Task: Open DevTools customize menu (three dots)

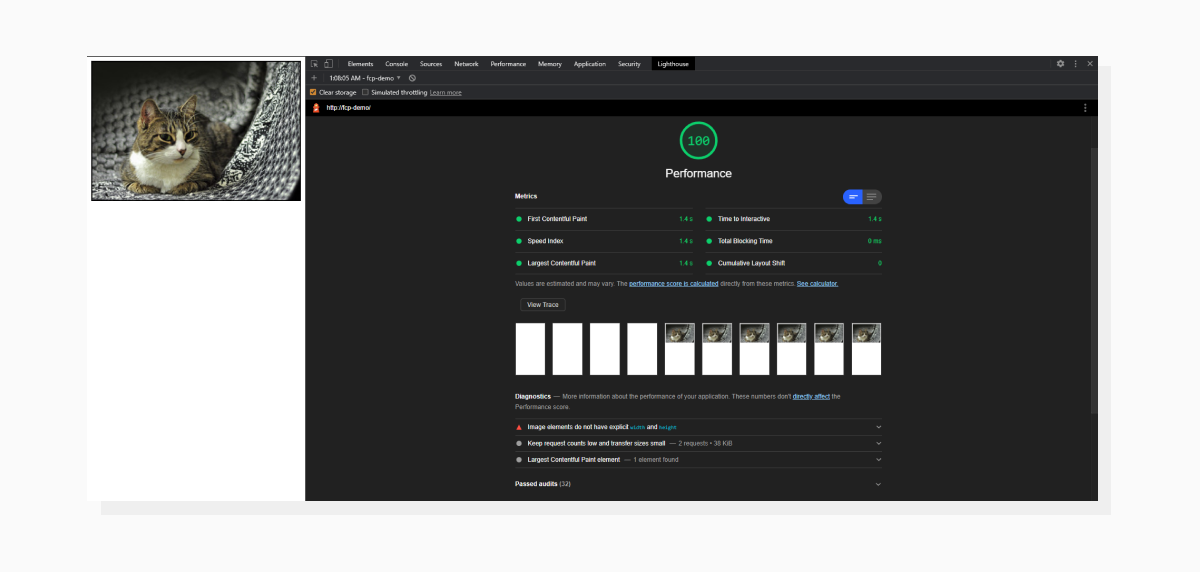Action: [1075, 63]
